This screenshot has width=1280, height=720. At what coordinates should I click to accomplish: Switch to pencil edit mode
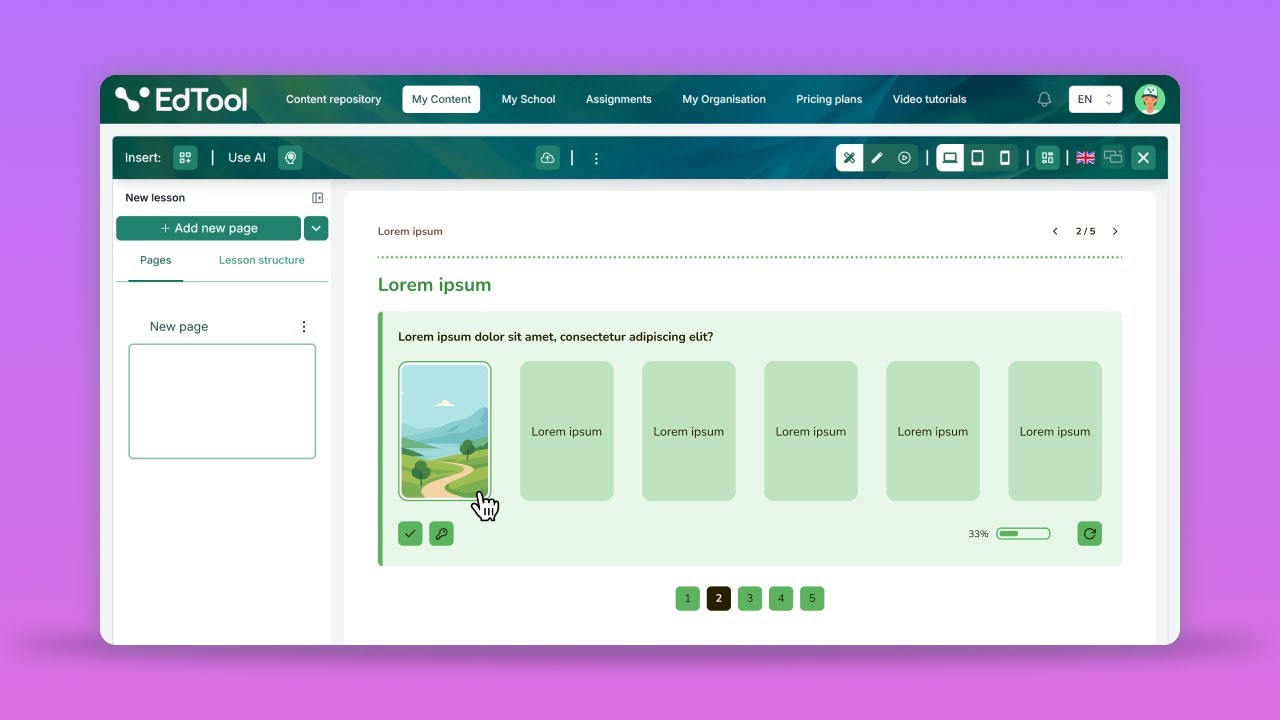877,158
